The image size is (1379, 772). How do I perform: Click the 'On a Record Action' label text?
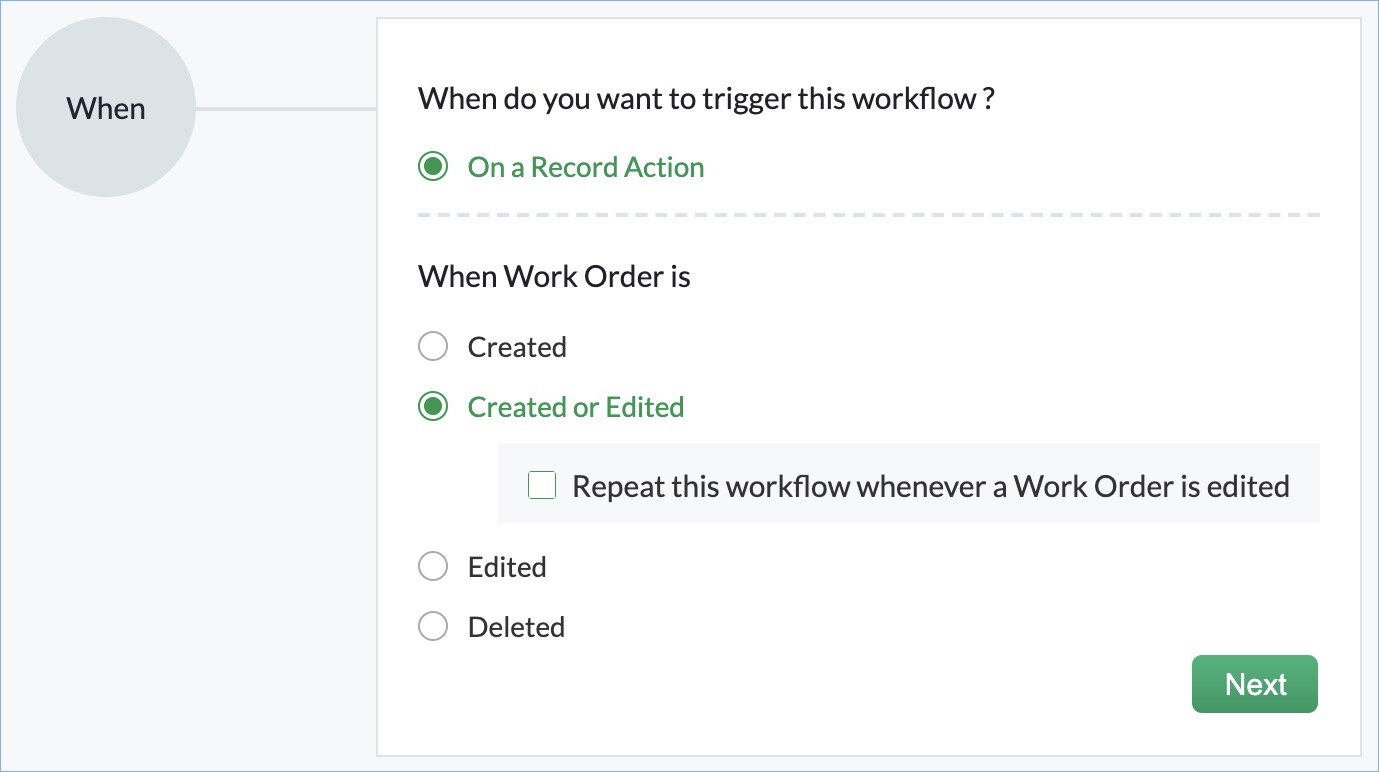[x=585, y=167]
